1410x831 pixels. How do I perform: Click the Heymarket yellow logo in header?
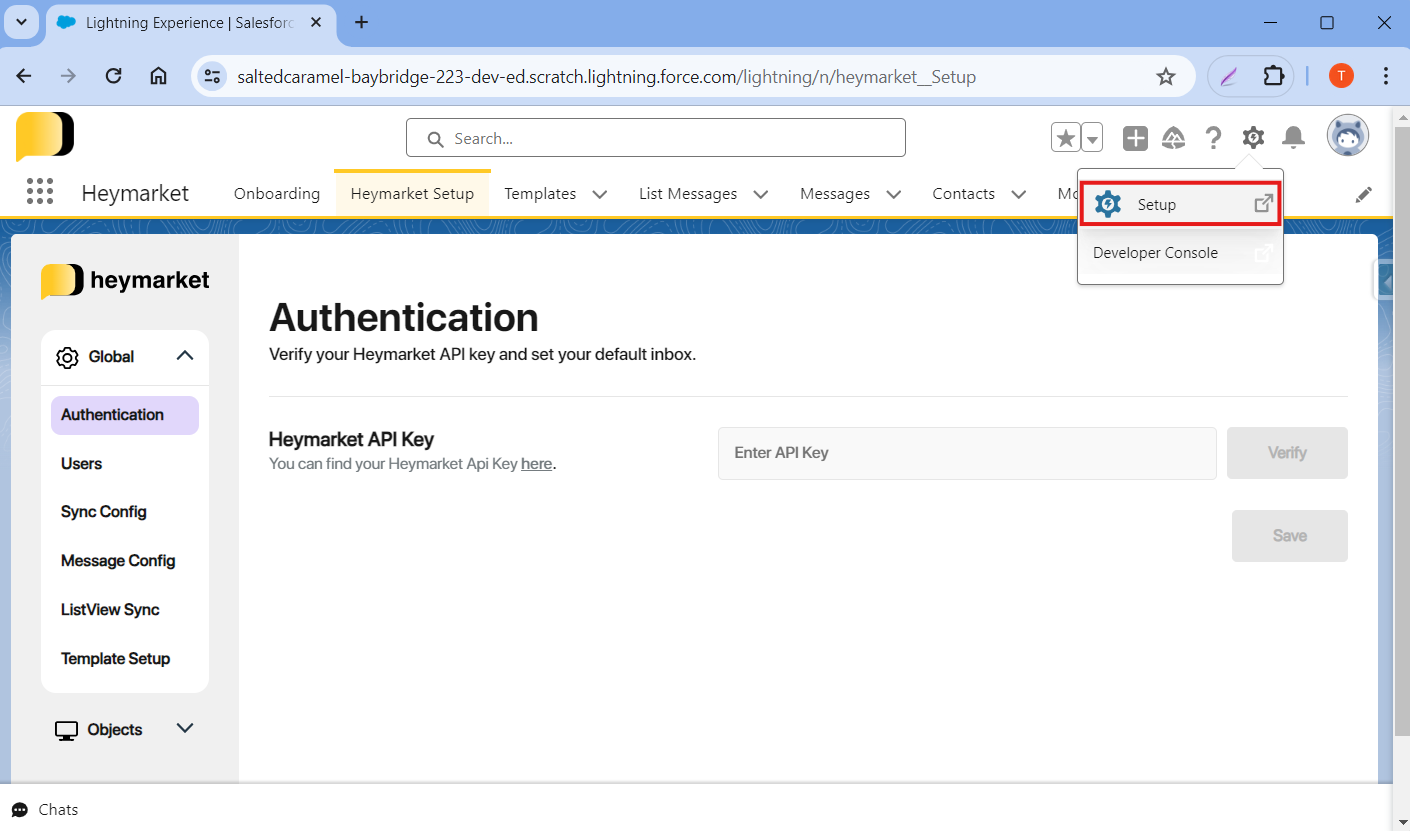(45, 137)
